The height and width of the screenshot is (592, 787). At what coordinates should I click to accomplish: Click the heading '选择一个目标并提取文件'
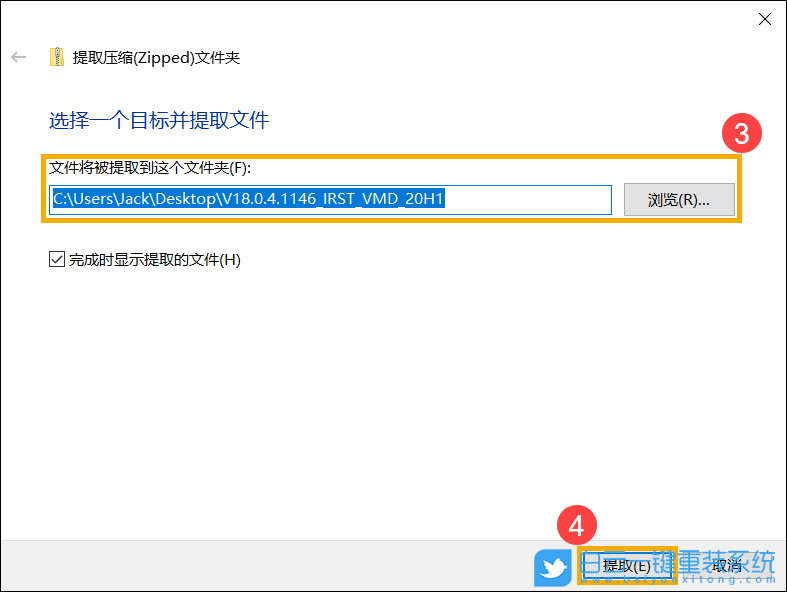point(159,121)
